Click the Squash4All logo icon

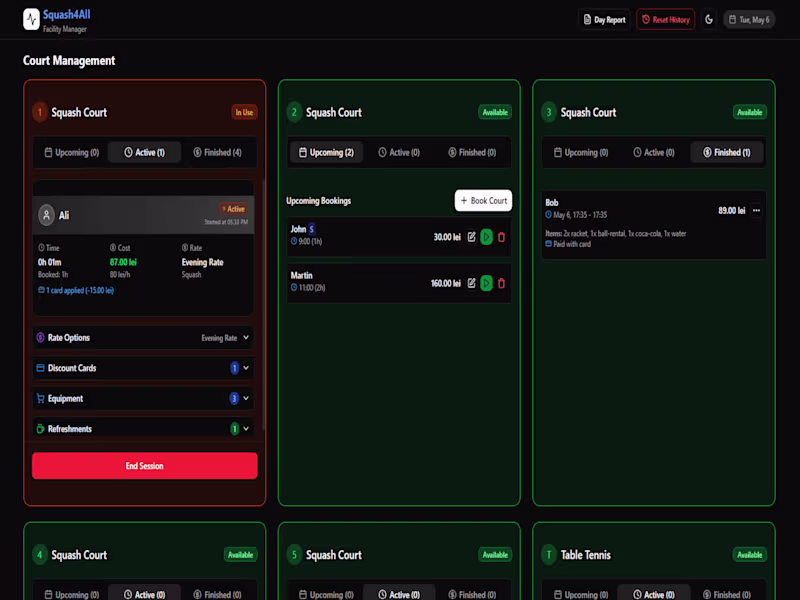31,19
